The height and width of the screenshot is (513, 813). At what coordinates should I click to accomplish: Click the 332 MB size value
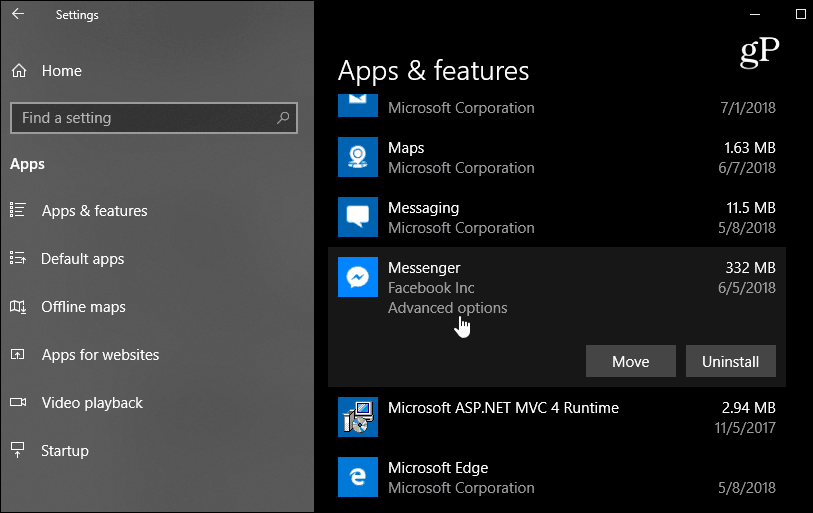[x=750, y=268]
